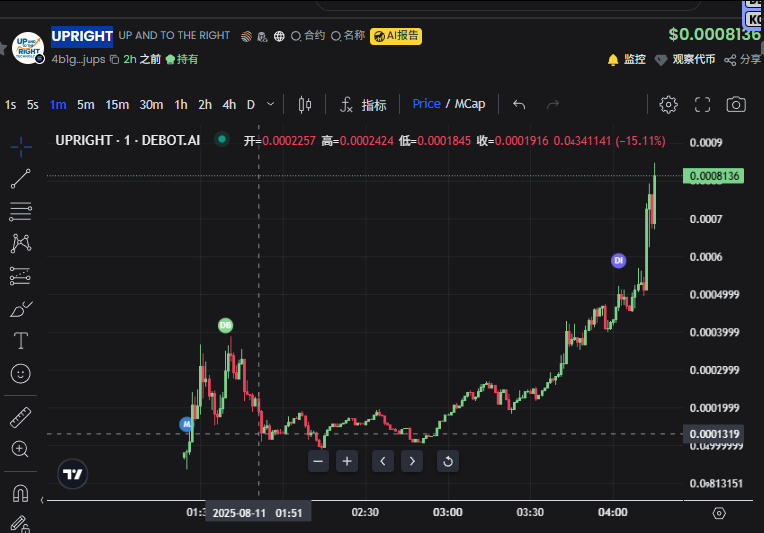
Task: Reset the chart view
Action: pos(448,461)
